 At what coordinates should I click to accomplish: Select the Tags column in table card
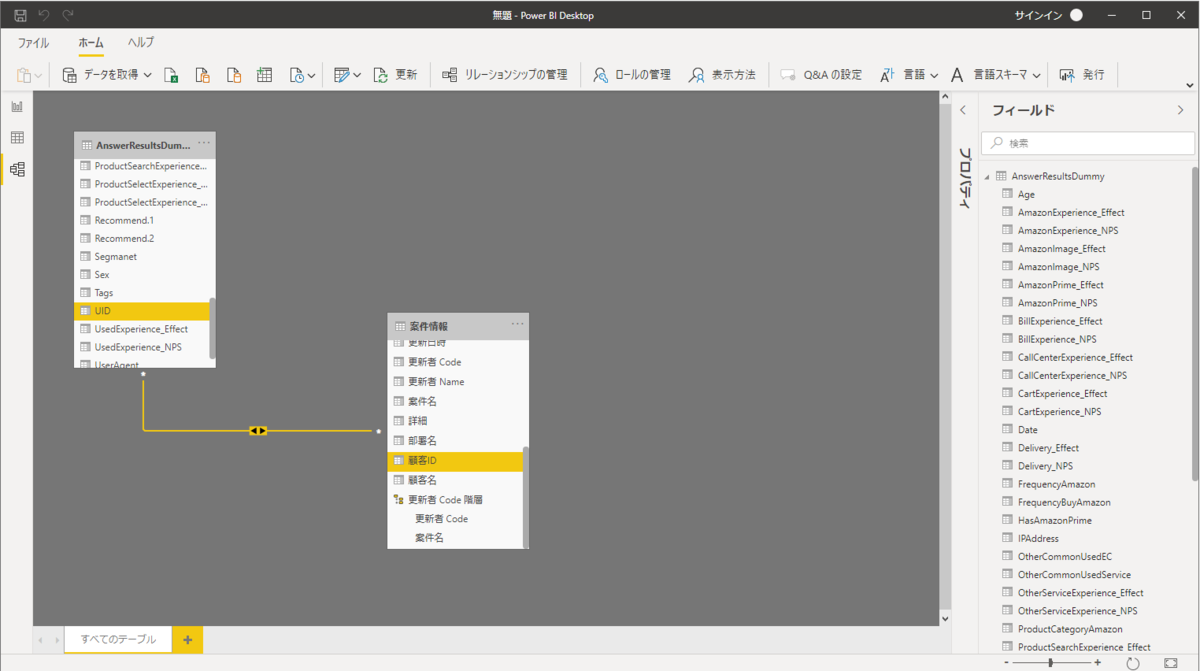coord(142,293)
